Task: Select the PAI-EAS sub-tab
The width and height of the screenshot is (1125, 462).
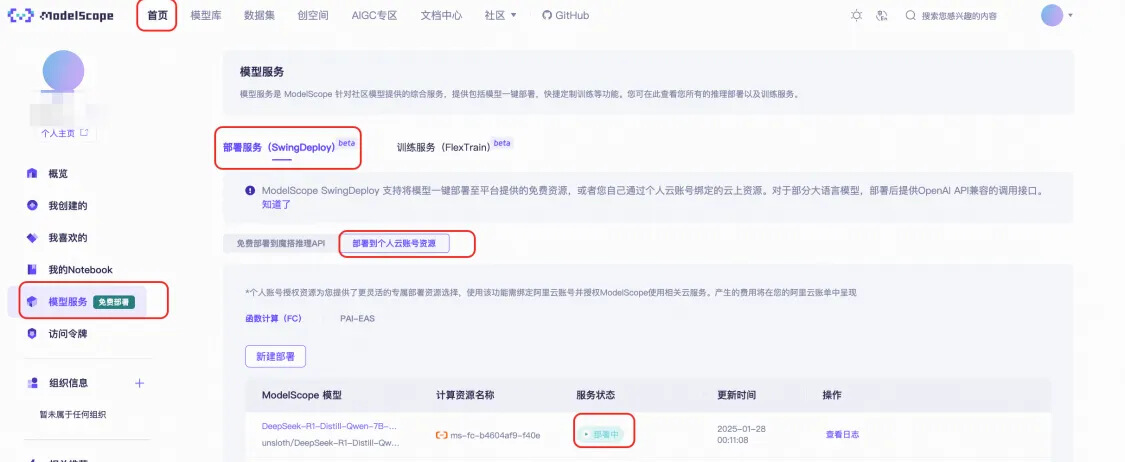Action: (357, 318)
